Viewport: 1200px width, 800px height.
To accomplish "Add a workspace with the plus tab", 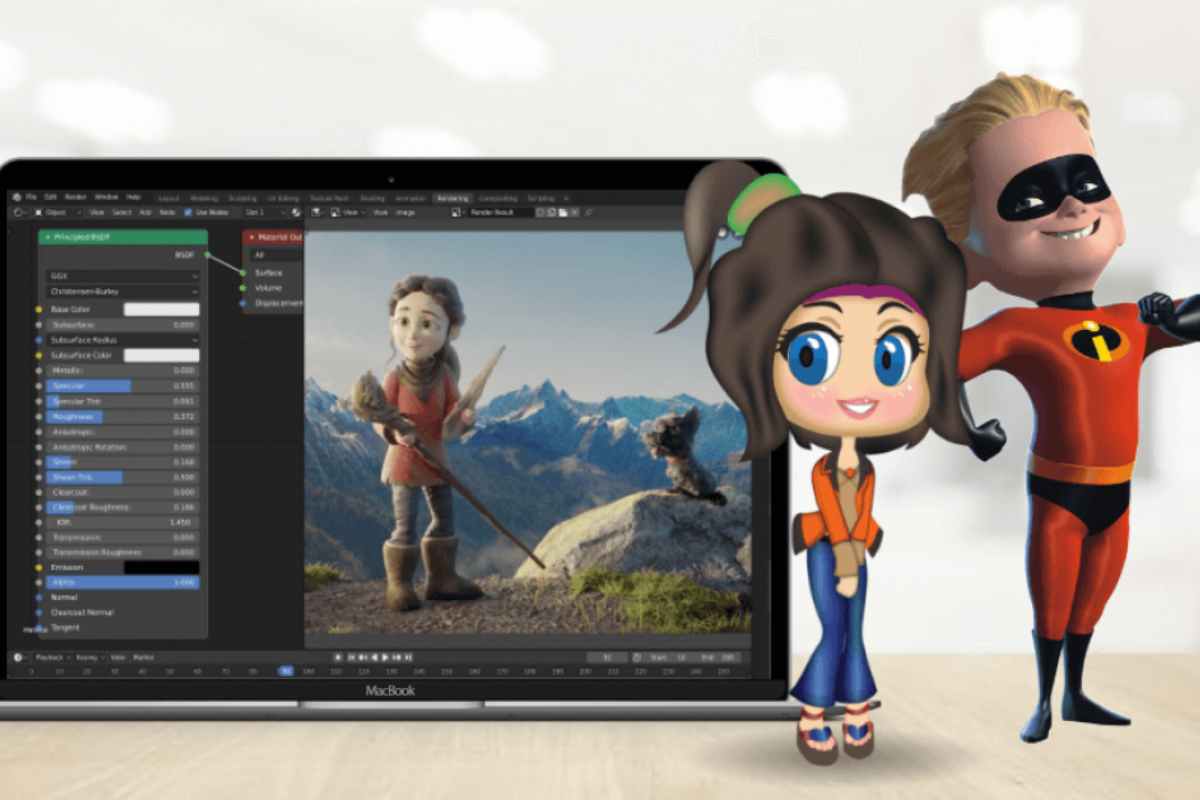I will click(x=566, y=198).
